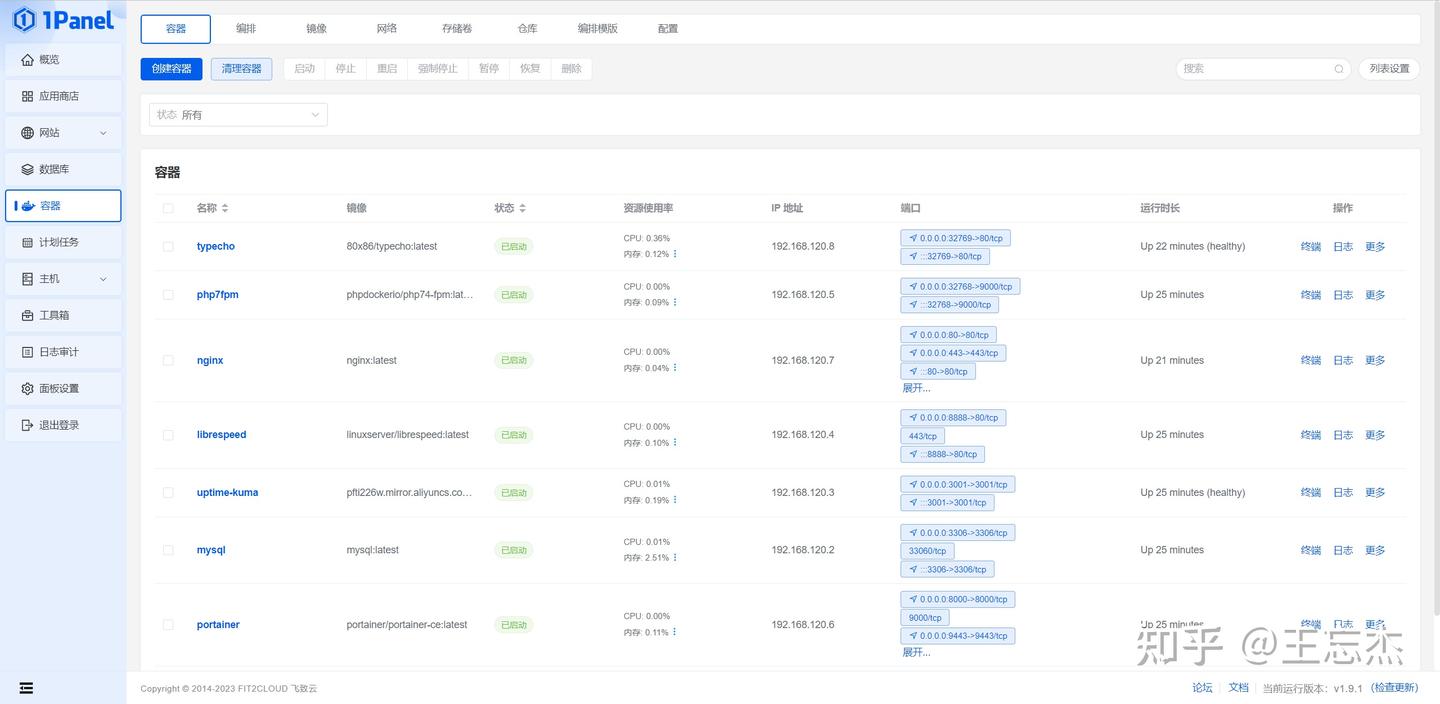Collapse the sidebar with the bottom menu icon

click(26, 688)
